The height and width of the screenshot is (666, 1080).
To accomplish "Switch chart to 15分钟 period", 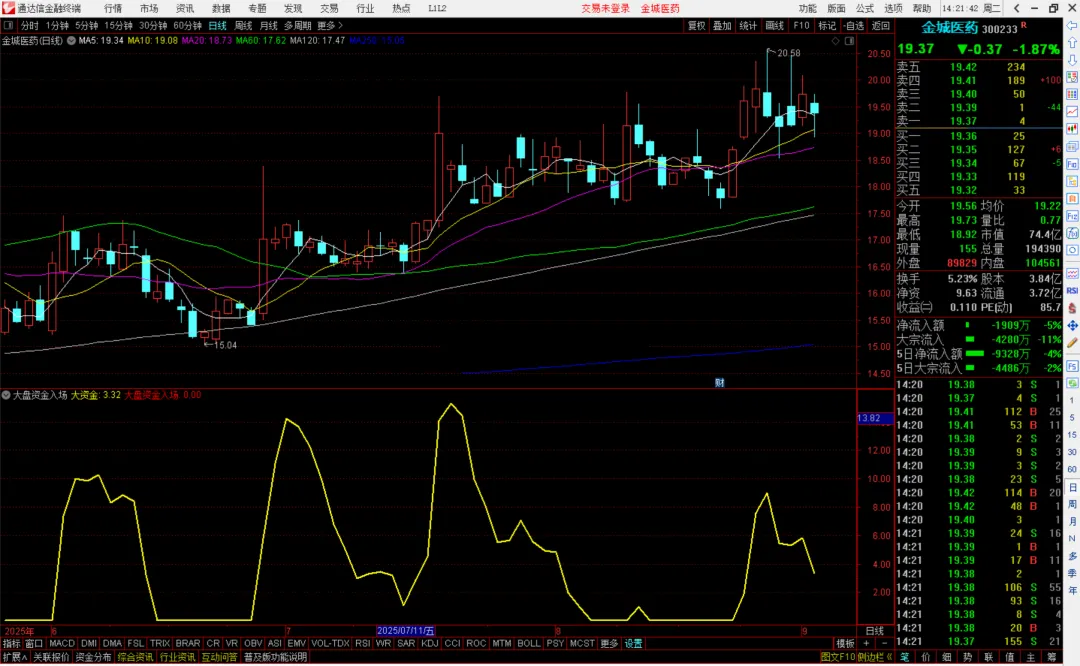I will point(118,25).
